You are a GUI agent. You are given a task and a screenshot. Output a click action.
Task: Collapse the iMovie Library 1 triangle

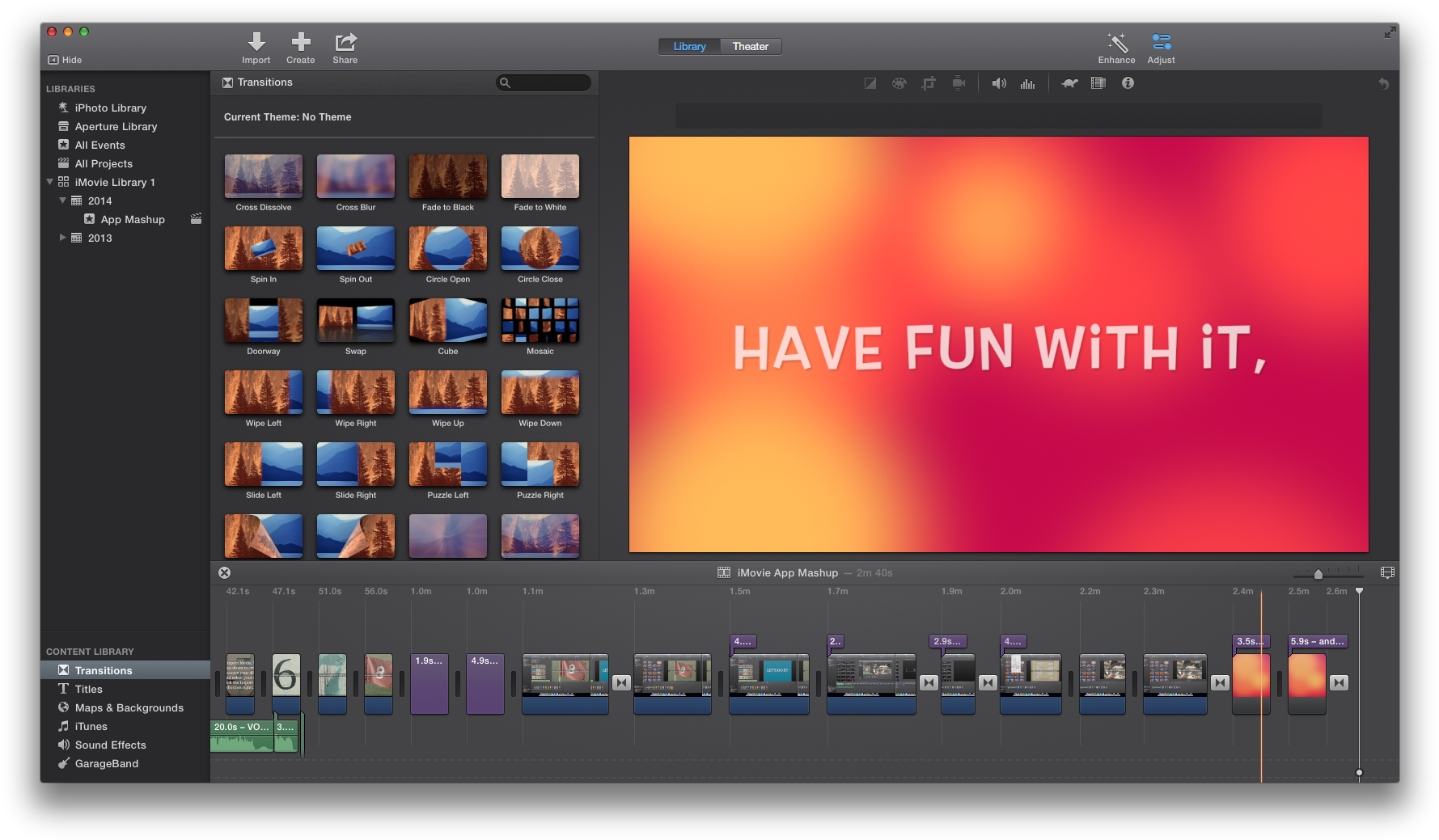click(x=50, y=182)
